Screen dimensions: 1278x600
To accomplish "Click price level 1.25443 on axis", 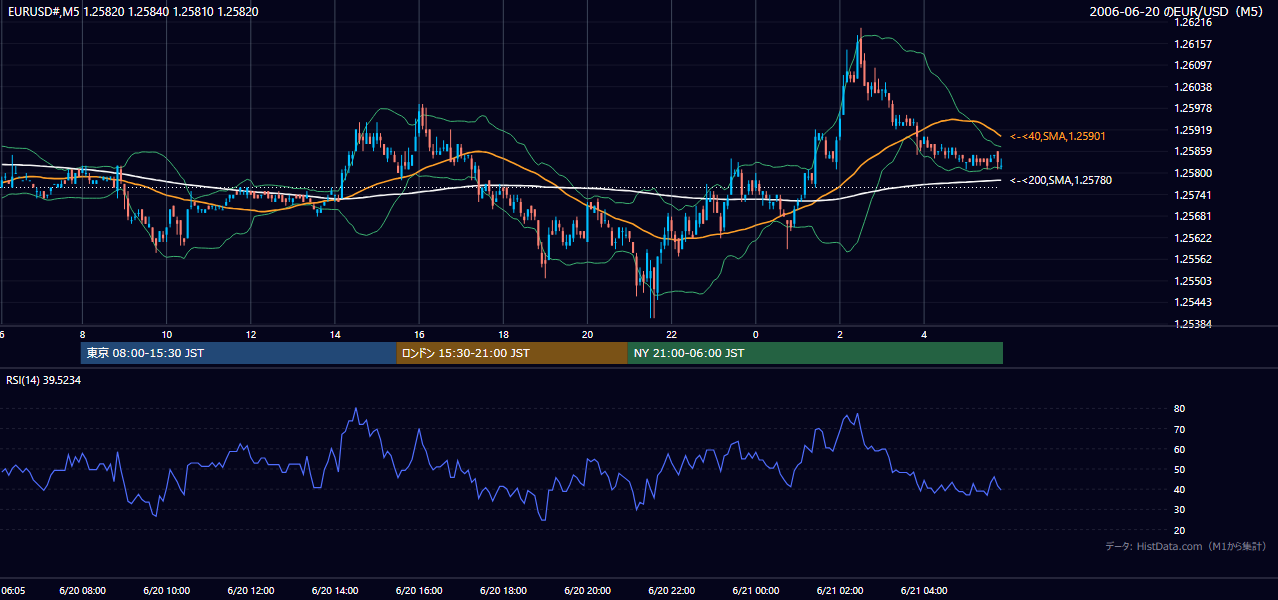I will pyautogui.click(x=1194, y=302).
